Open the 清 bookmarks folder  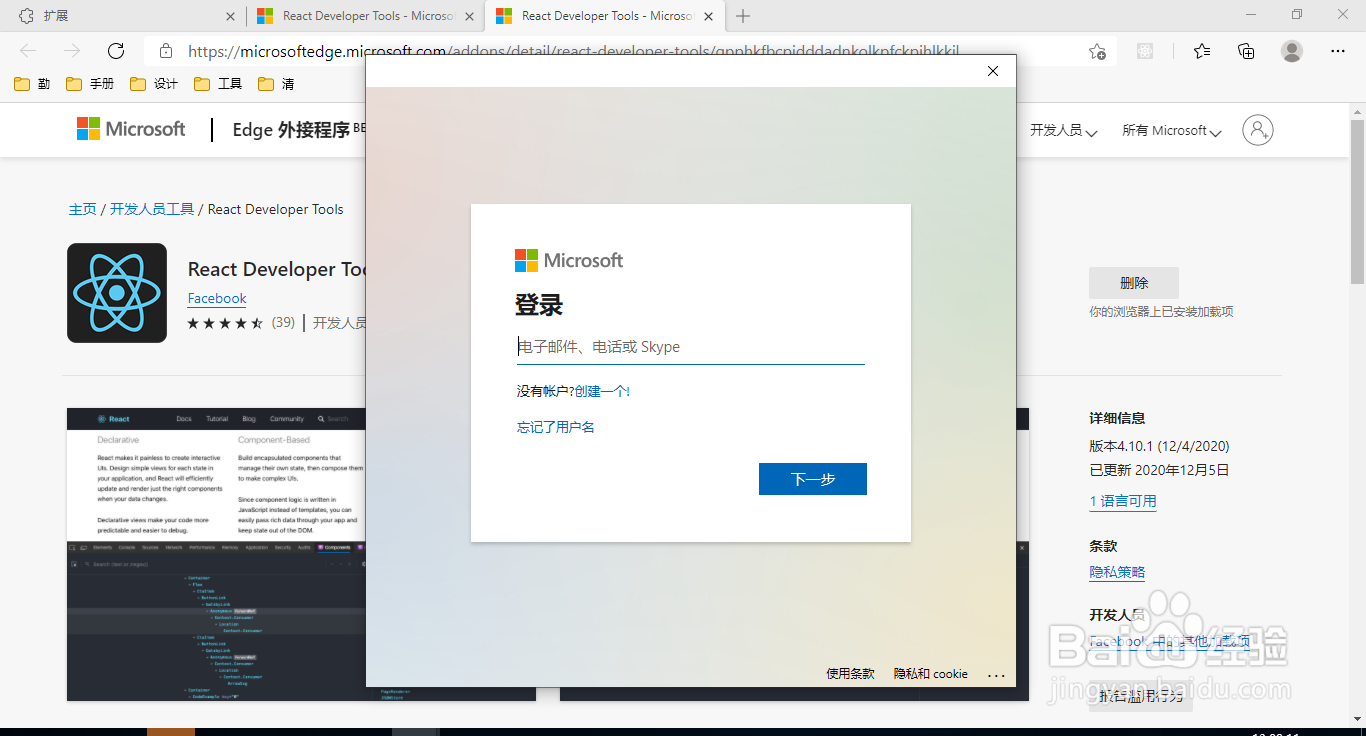pos(276,84)
